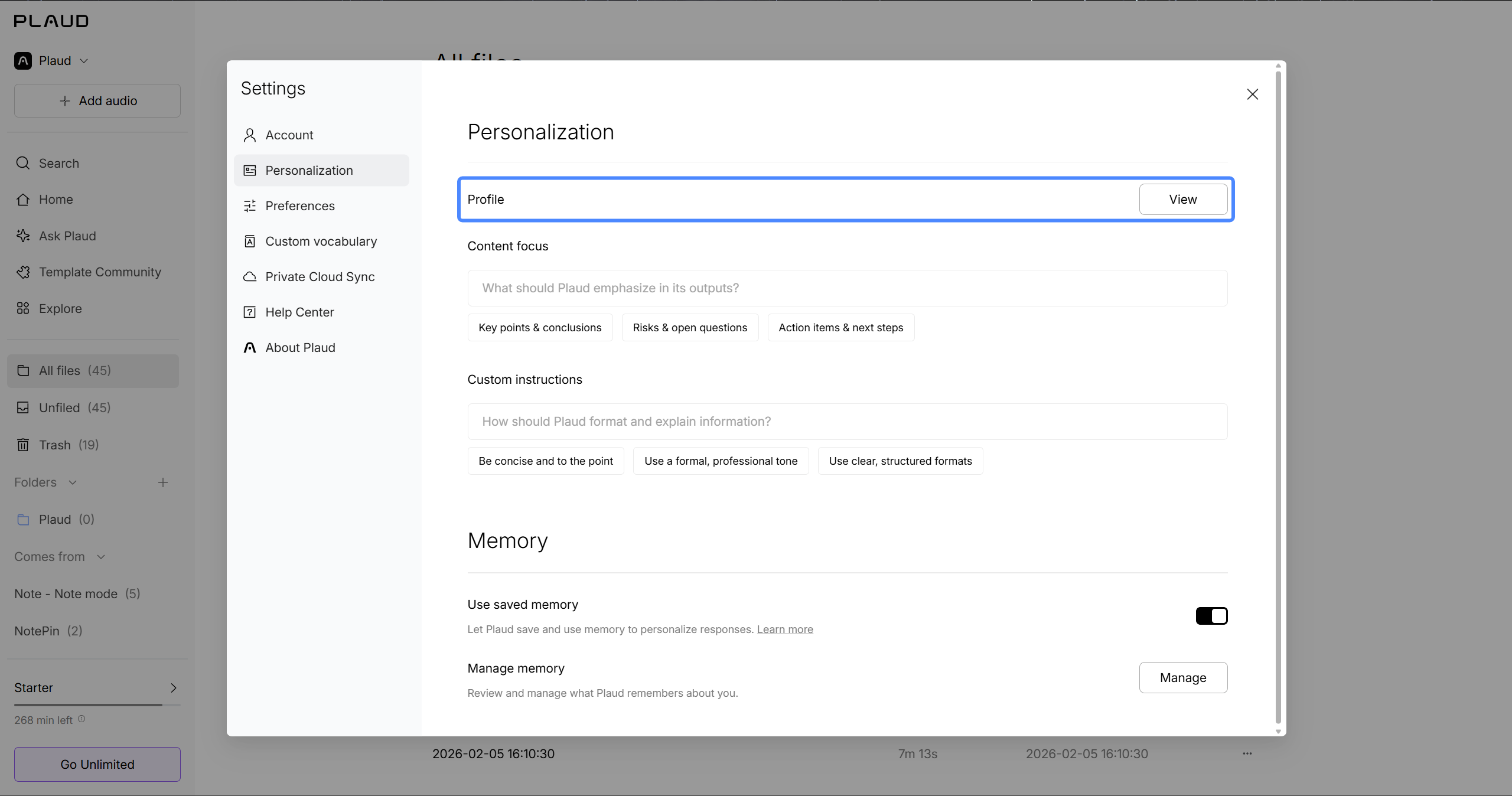Click the Add audio button
Screen dimensions: 1512x796
pos(97,101)
